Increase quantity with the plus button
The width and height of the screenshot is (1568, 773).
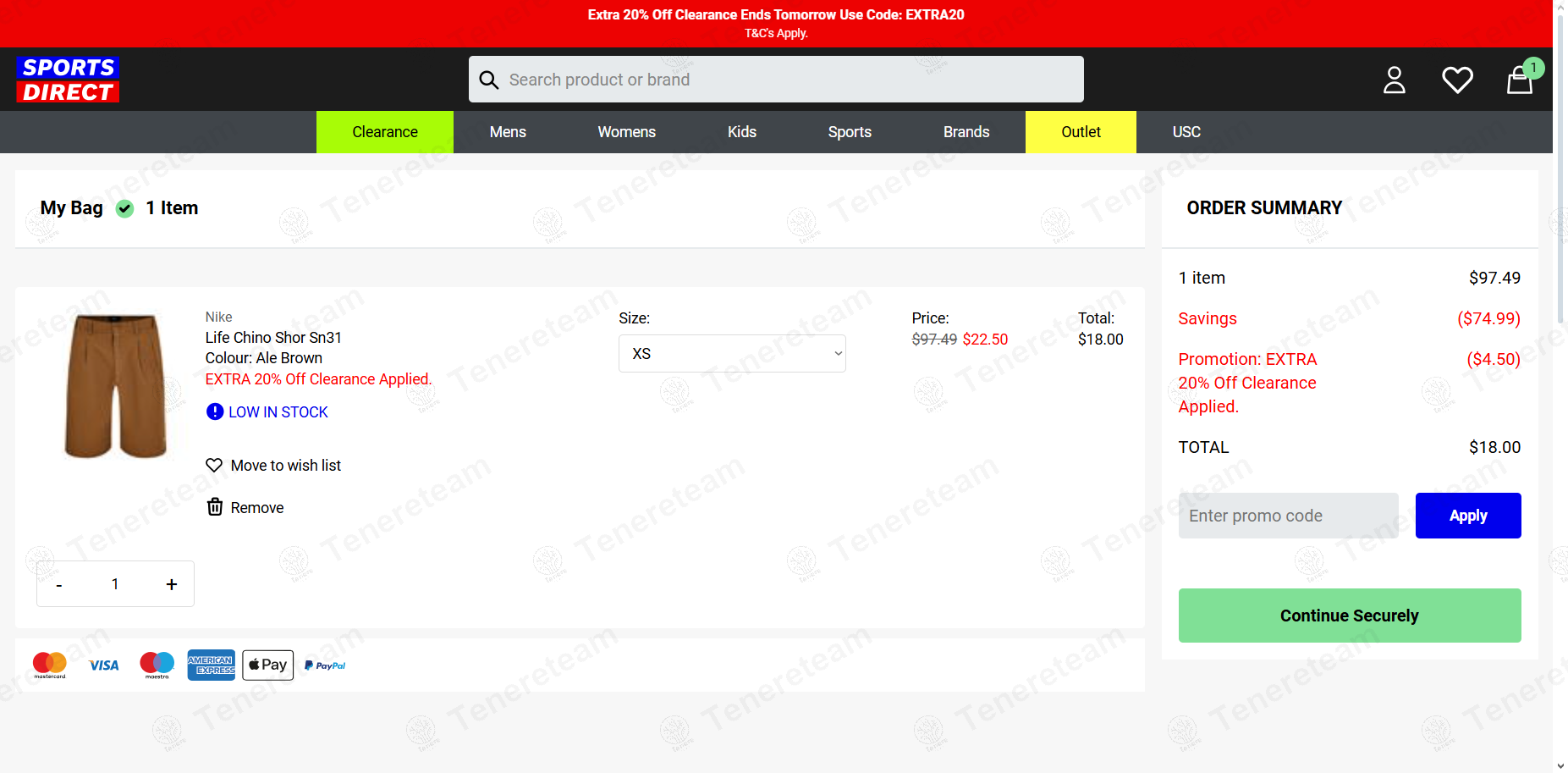[x=172, y=584]
